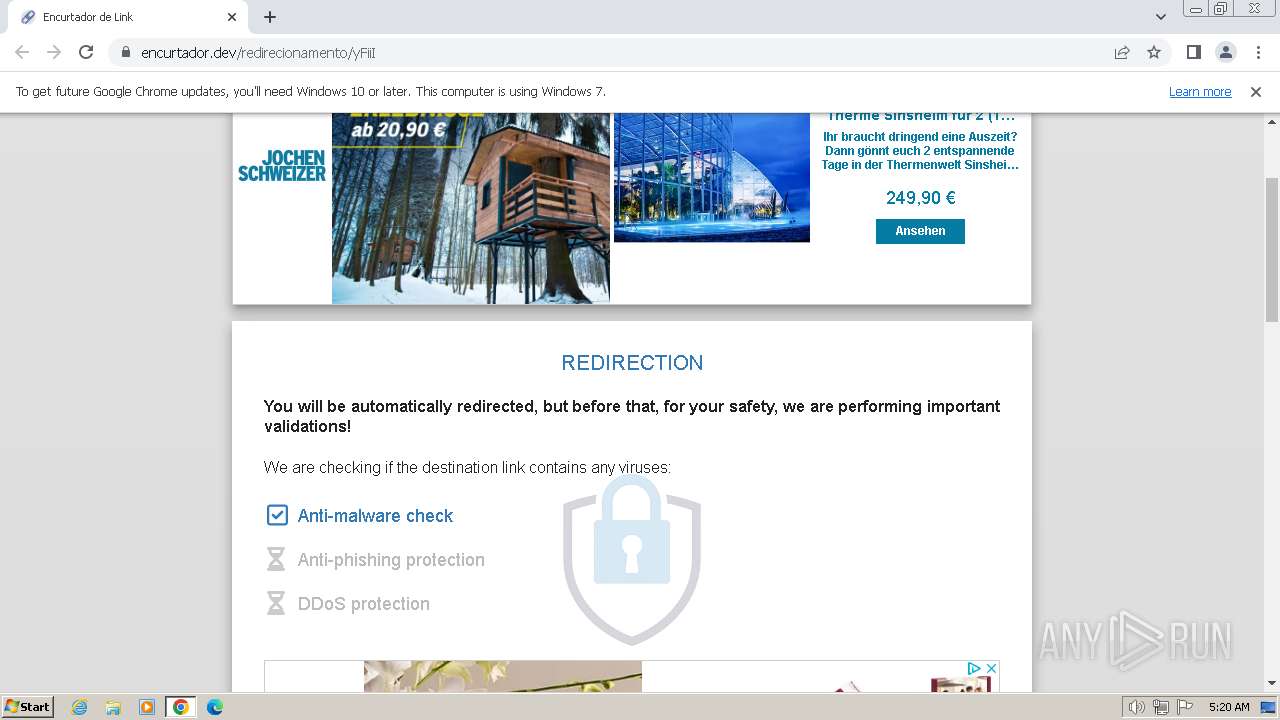Click the Anti-malware check label

coord(375,516)
